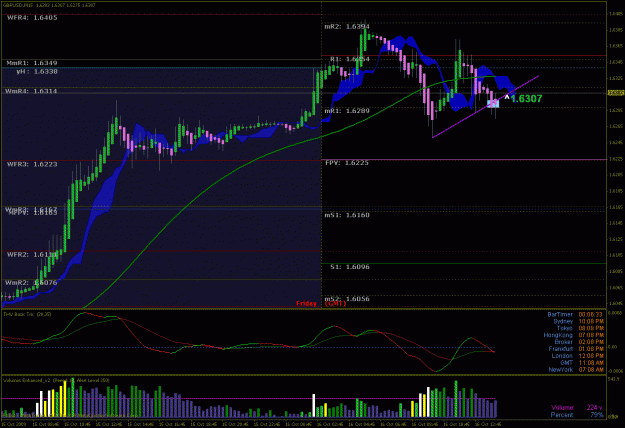This screenshot has width=625, height=428.
Task: Click the Sydney clock label
Action: point(563,321)
